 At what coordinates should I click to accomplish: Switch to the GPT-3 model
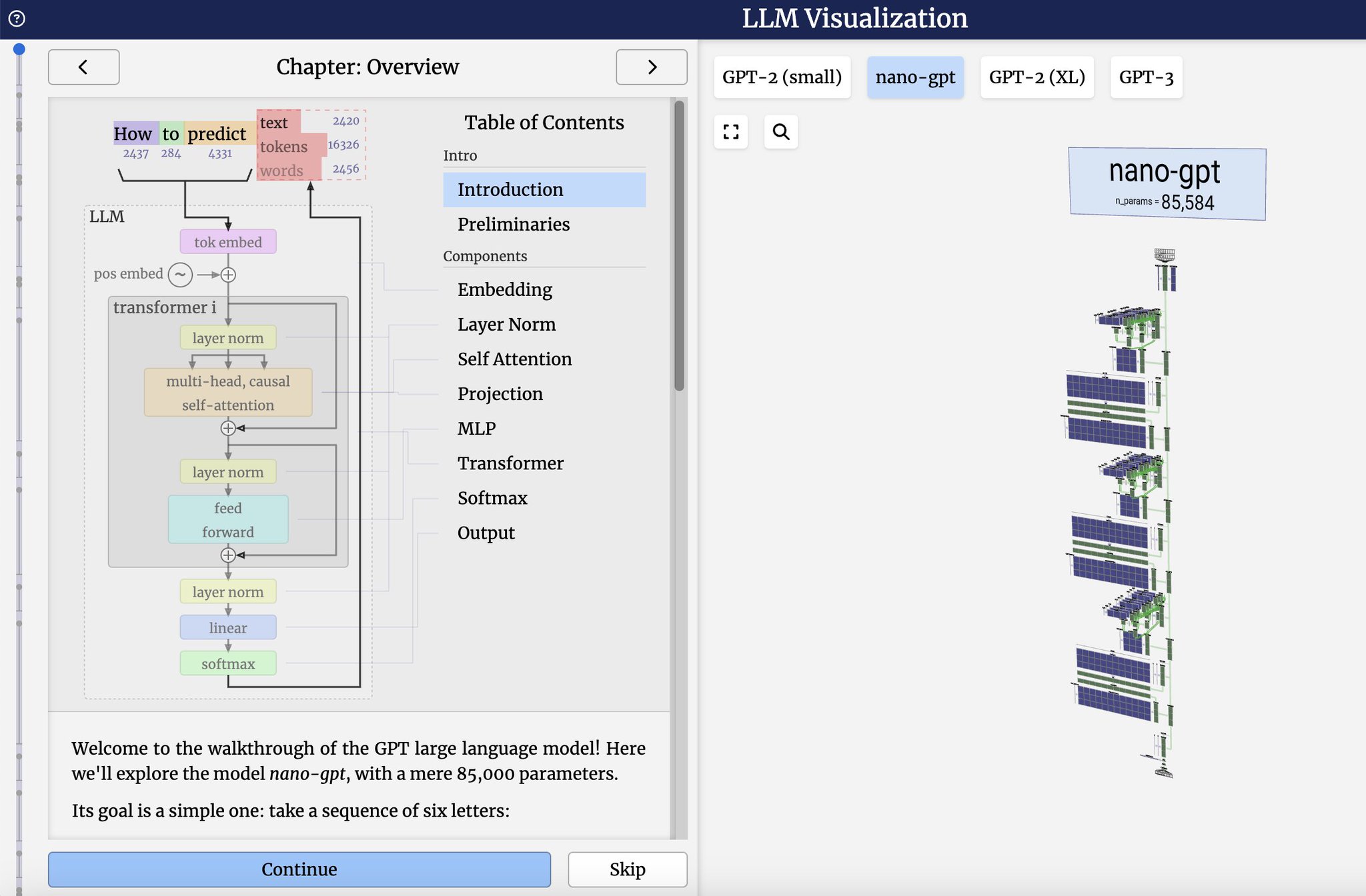(1147, 77)
